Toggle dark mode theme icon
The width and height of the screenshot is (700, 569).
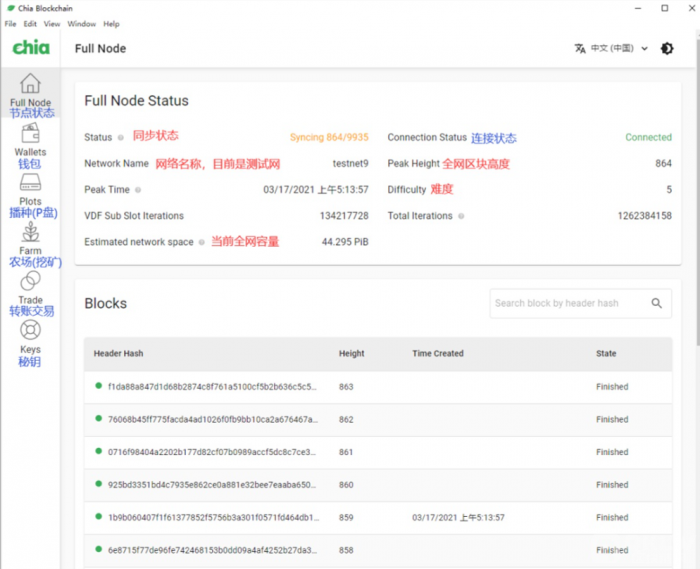click(x=667, y=48)
